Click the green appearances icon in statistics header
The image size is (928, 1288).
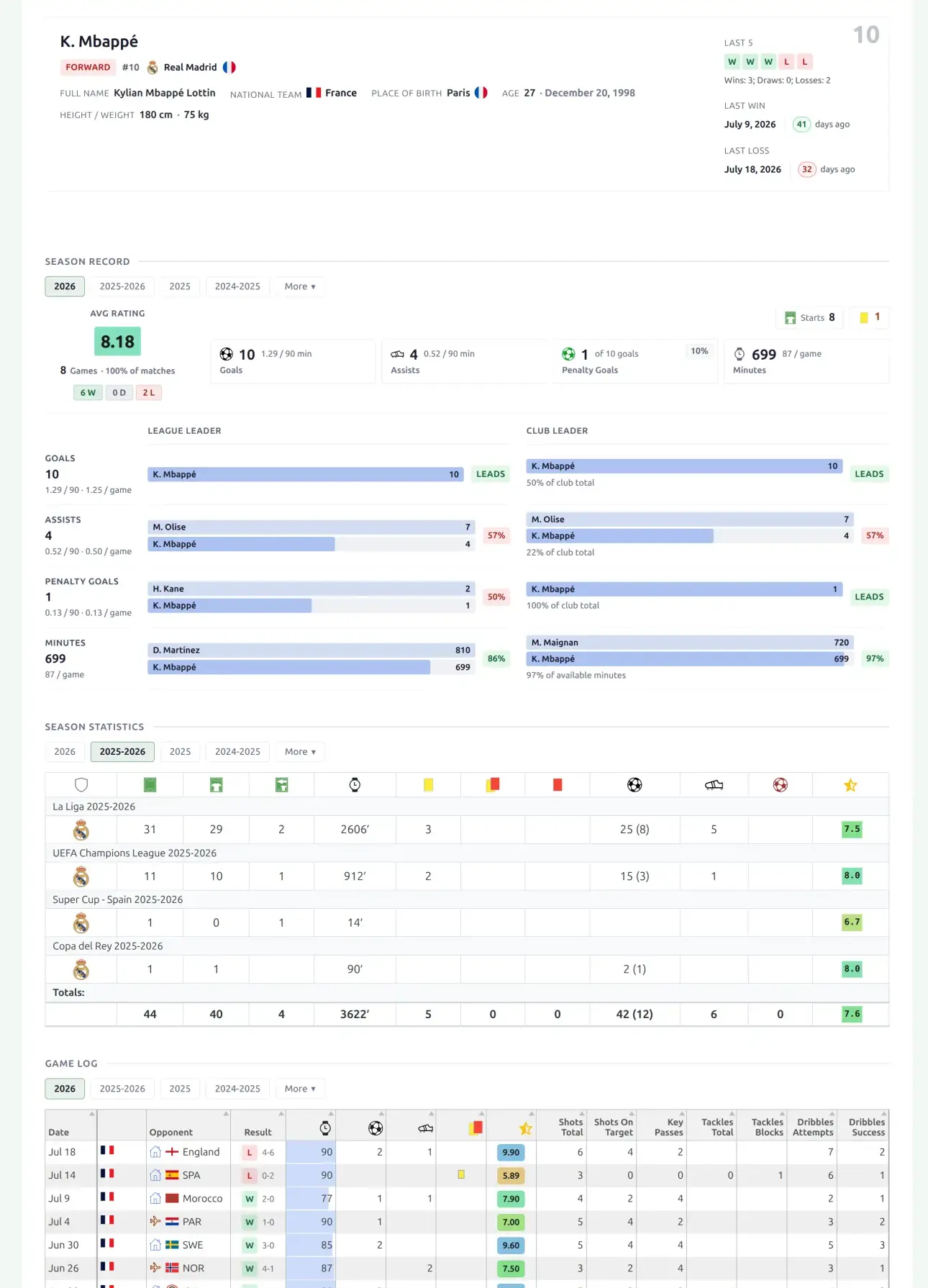coord(150,785)
